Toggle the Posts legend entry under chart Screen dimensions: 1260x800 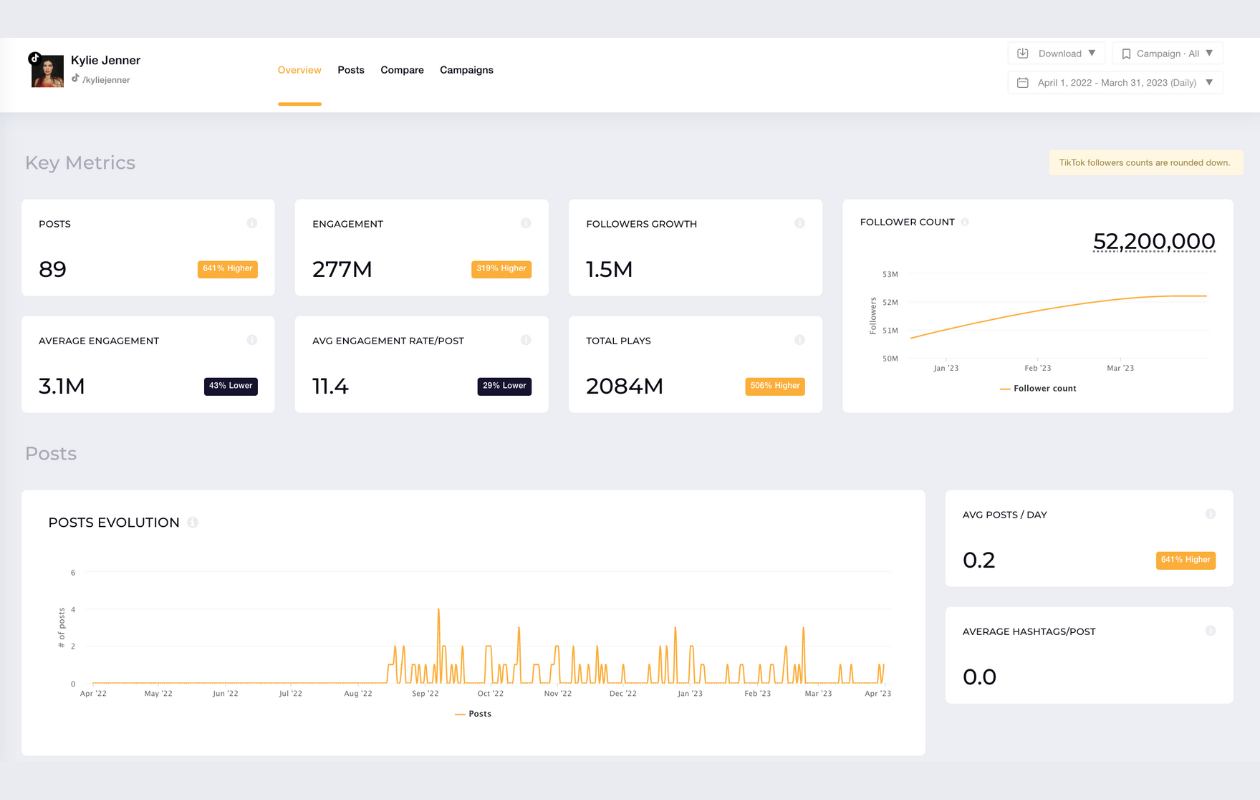coord(473,714)
